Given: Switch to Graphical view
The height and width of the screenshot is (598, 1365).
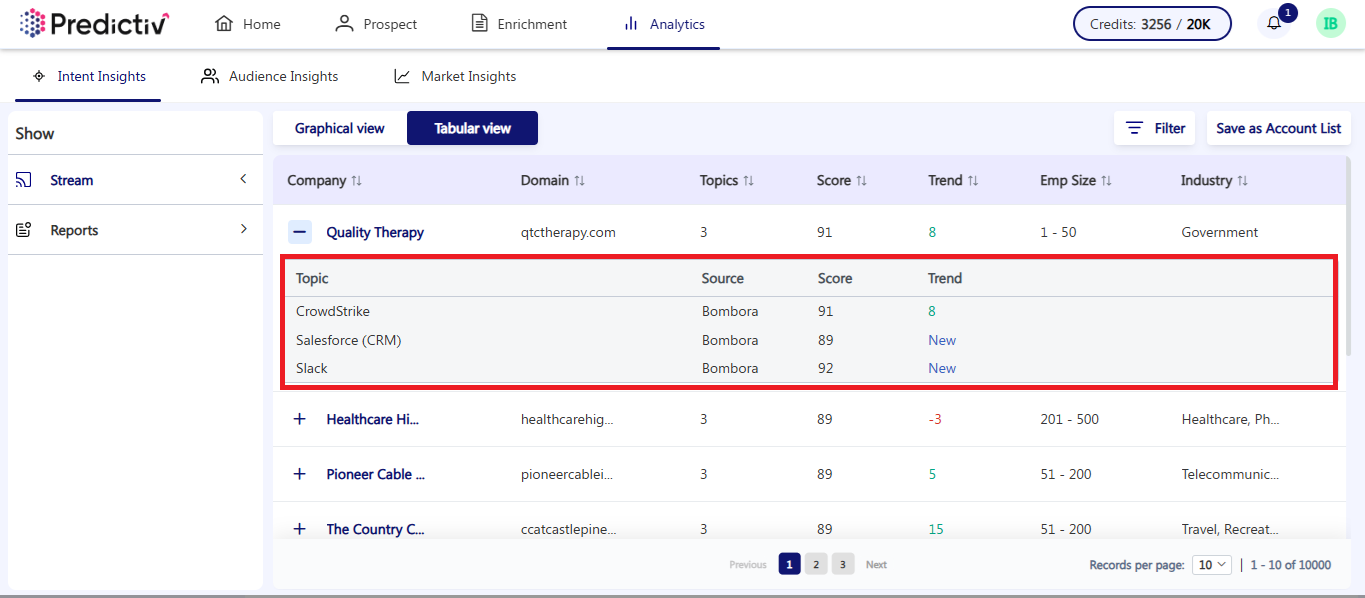Looking at the screenshot, I should (340, 128).
